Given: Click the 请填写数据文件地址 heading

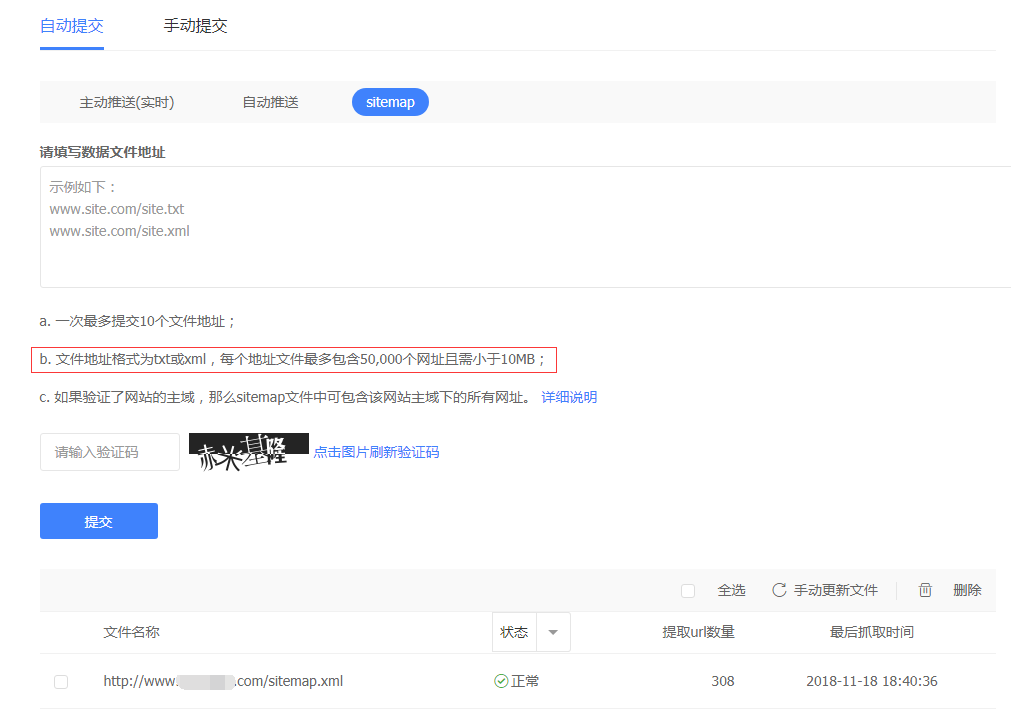Looking at the screenshot, I should [x=103, y=152].
